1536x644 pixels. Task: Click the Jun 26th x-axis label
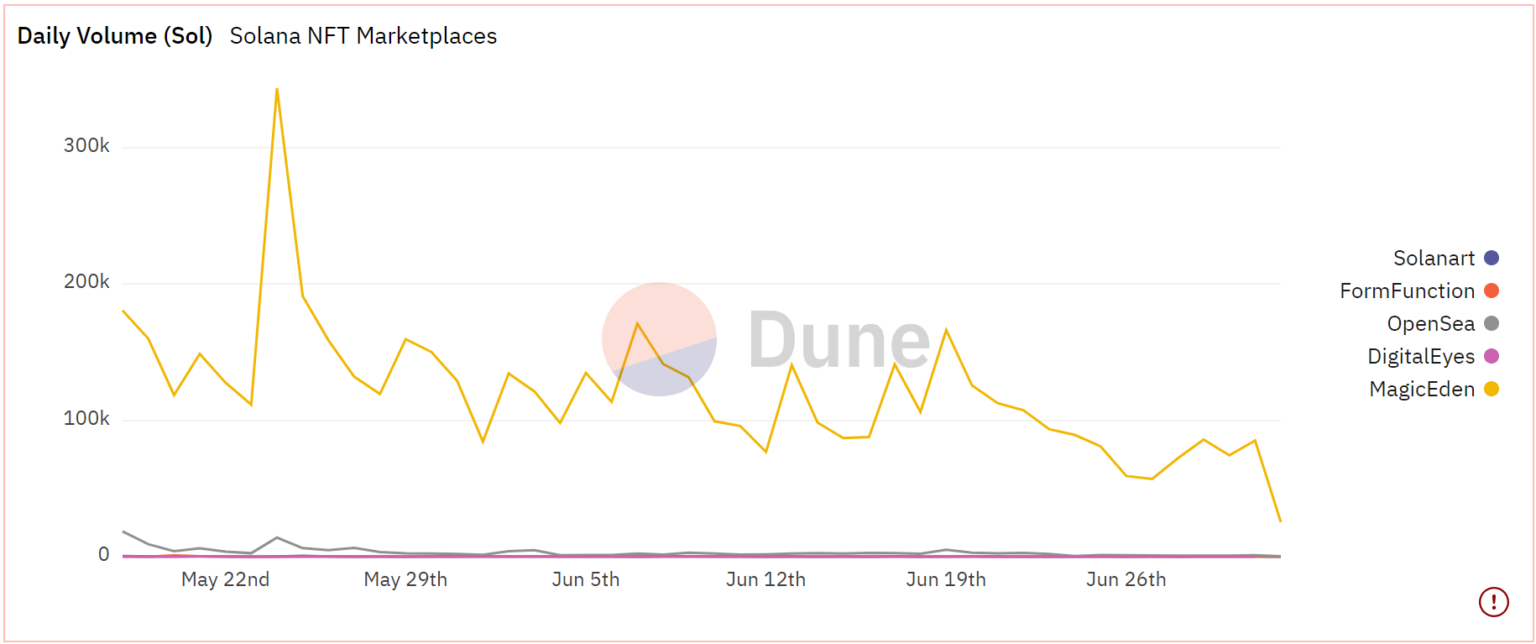1126,579
